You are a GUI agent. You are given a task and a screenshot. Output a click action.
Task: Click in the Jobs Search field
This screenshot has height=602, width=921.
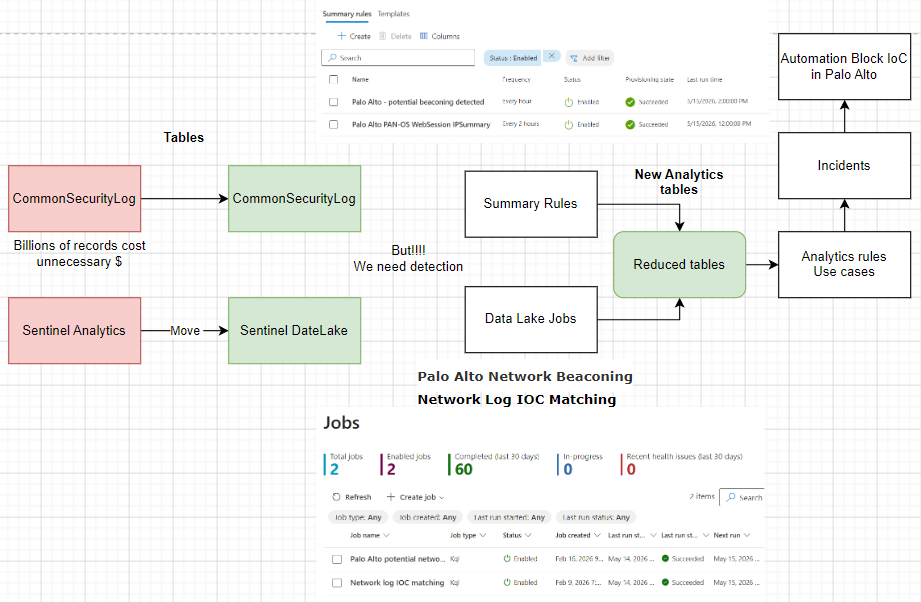[742, 497]
